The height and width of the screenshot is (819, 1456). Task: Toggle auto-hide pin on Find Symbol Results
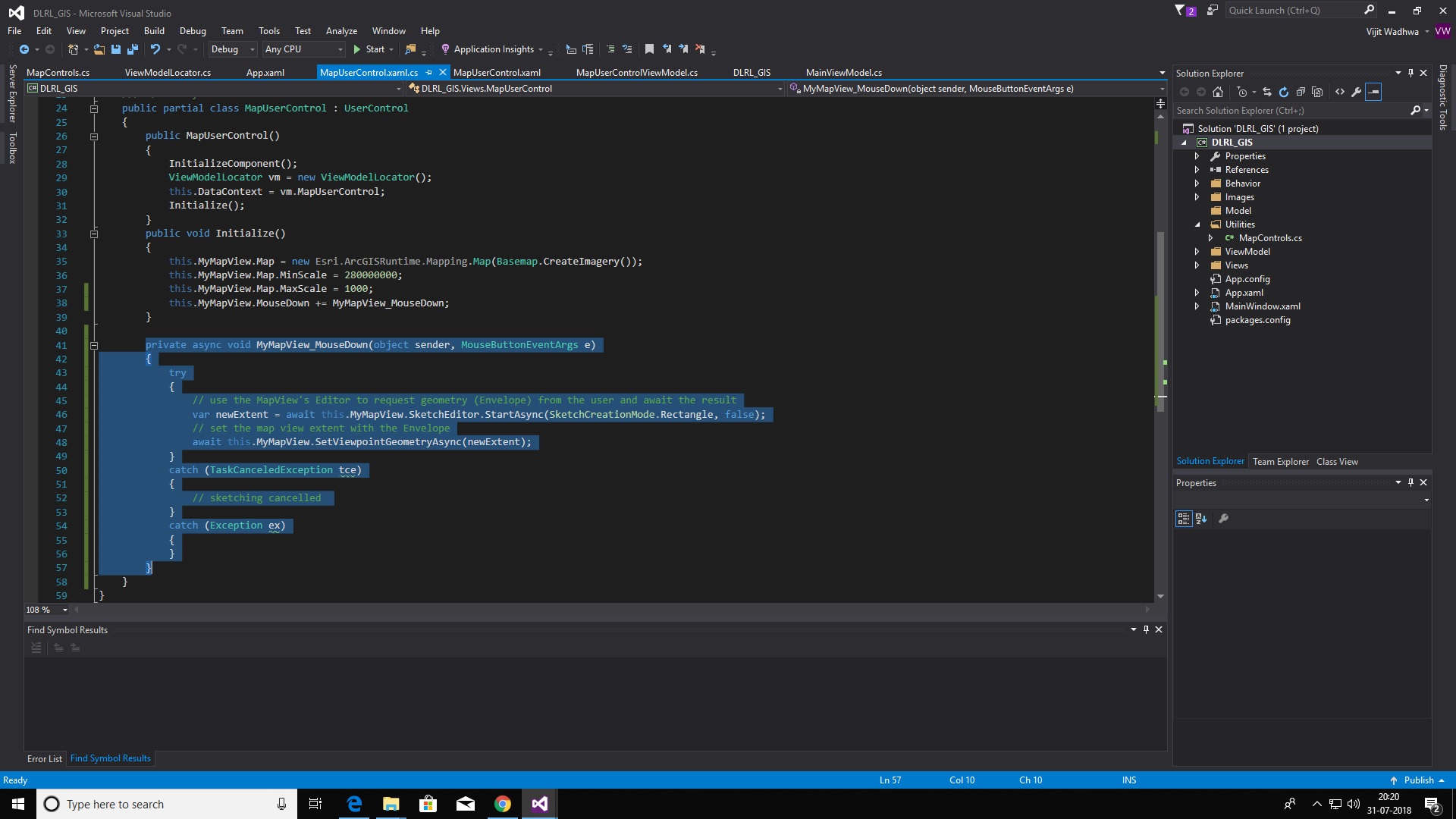(x=1146, y=629)
